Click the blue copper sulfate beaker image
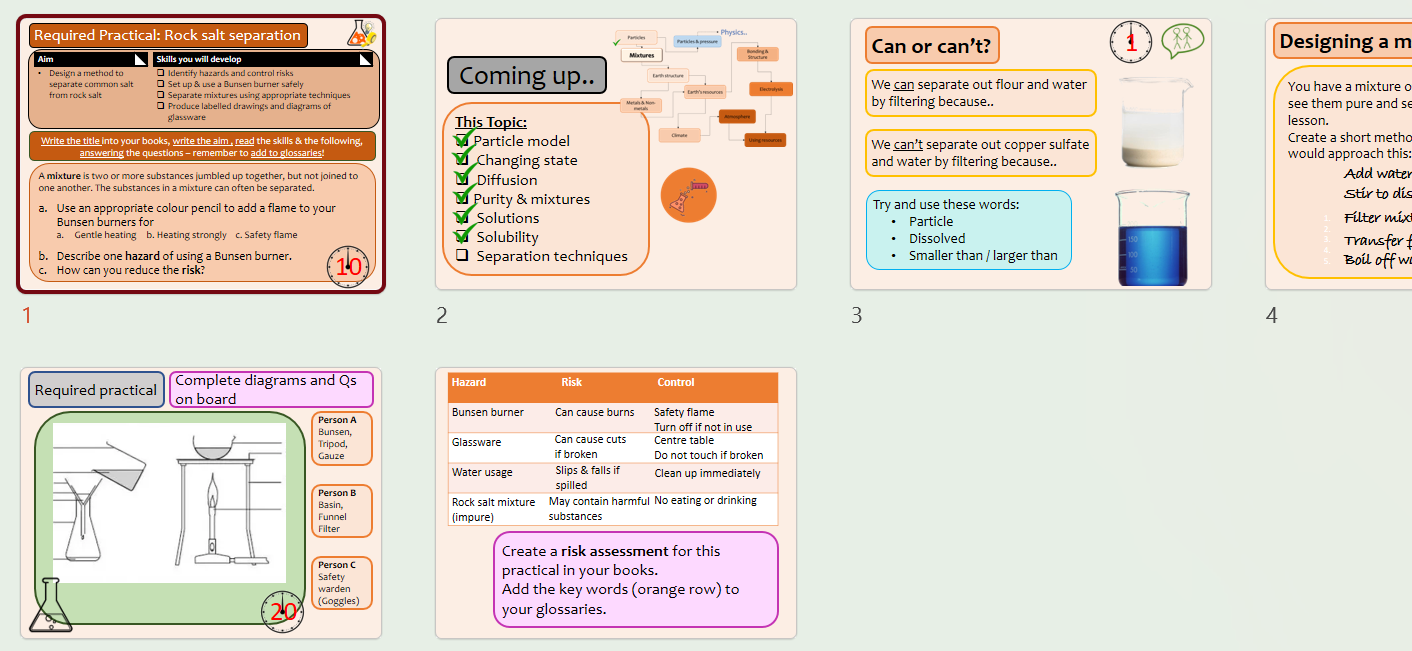Viewport: 1412px width, 651px height. 1152,237
